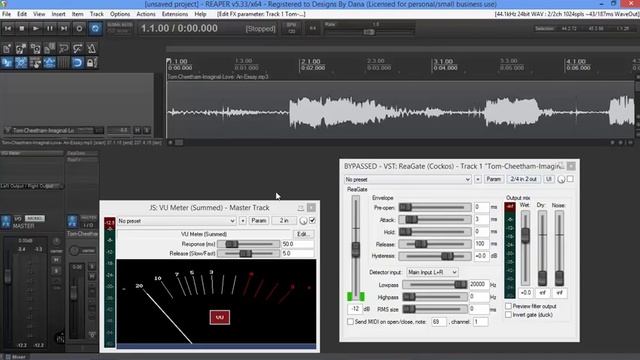The image size is (640, 360).
Task: Solo the Tom-Cheetham track in mixer
Action: pos(92,267)
